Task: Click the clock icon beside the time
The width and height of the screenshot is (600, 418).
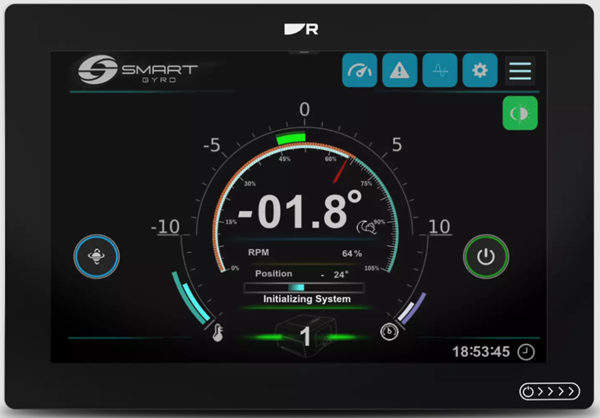Action: tap(526, 352)
